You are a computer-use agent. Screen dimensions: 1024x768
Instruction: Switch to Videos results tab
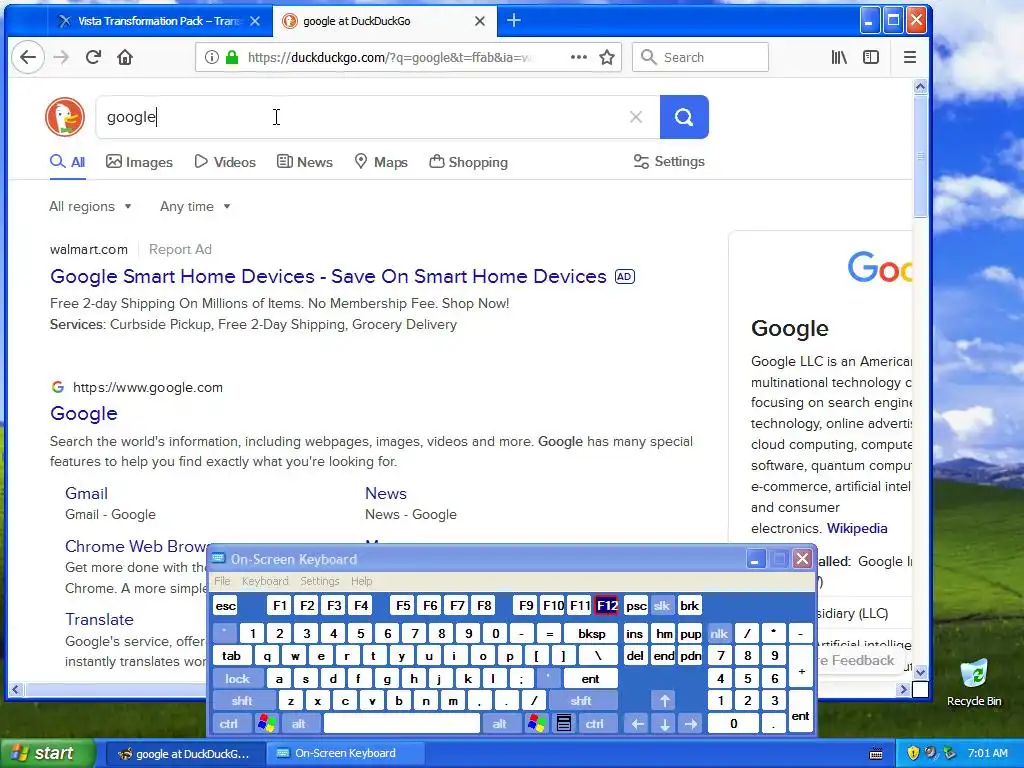225,162
